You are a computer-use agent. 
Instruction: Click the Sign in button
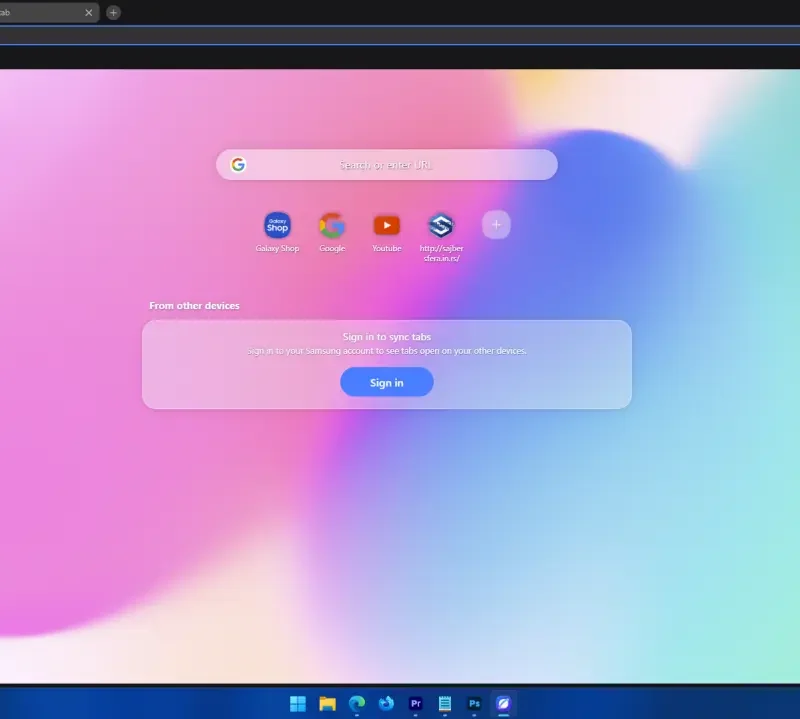click(386, 382)
